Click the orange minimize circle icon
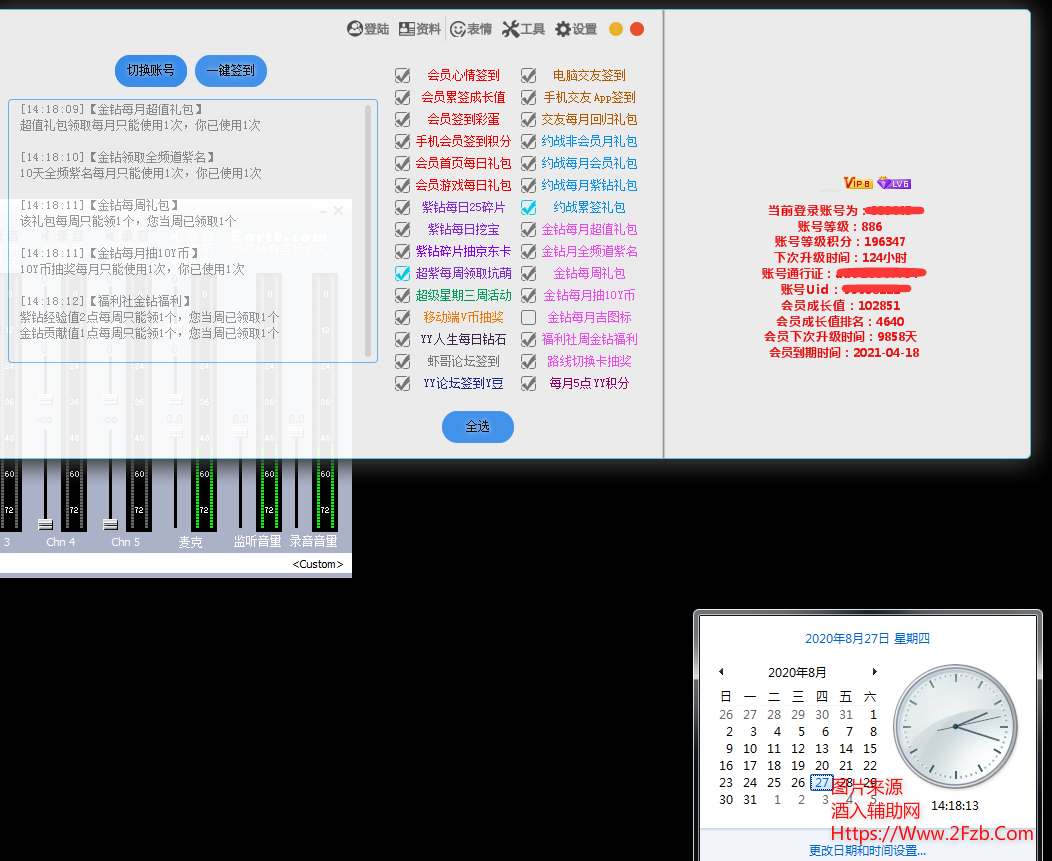Image resolution: width=1052 pixels, height=861 pixels. pyautogui.click(x=616, y=29)
